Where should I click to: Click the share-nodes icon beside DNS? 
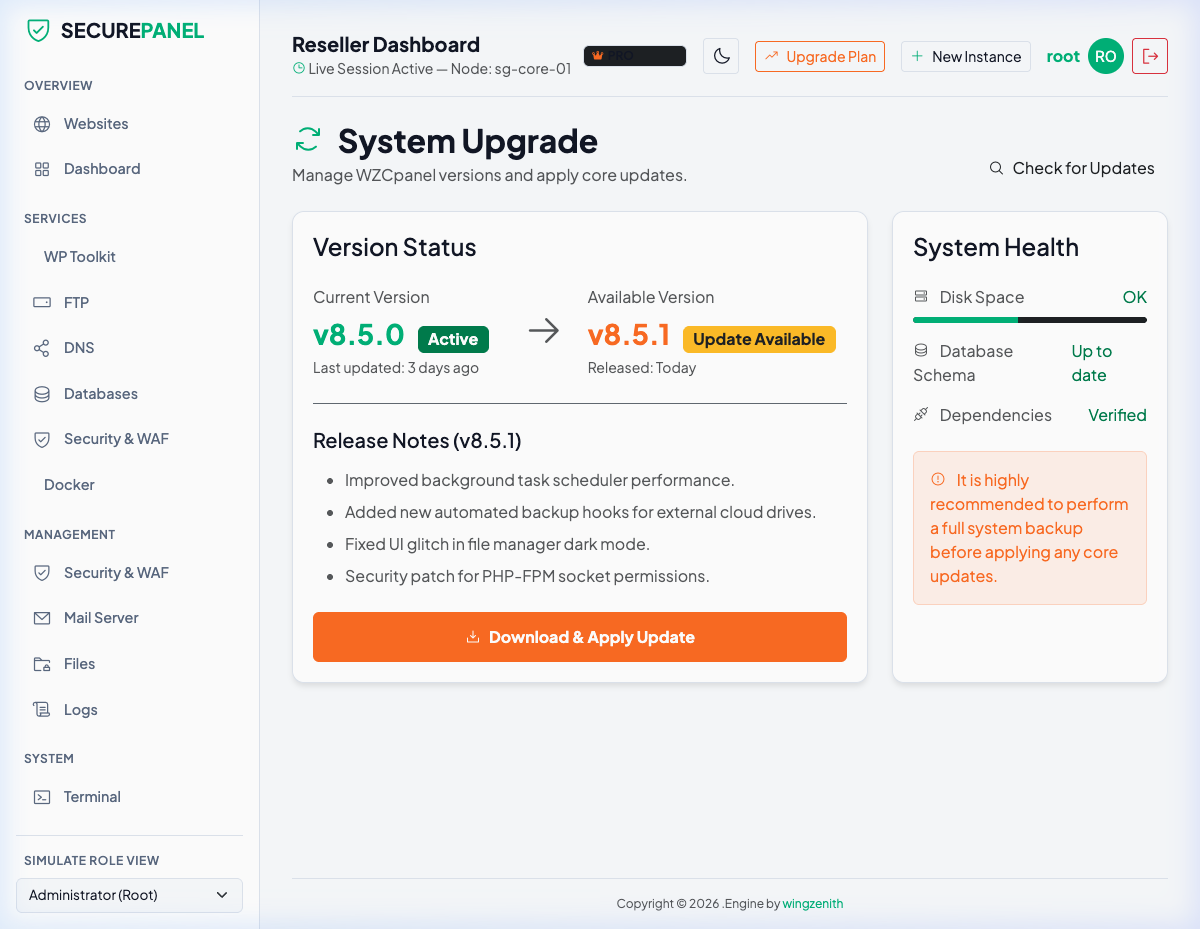(42, 348)
